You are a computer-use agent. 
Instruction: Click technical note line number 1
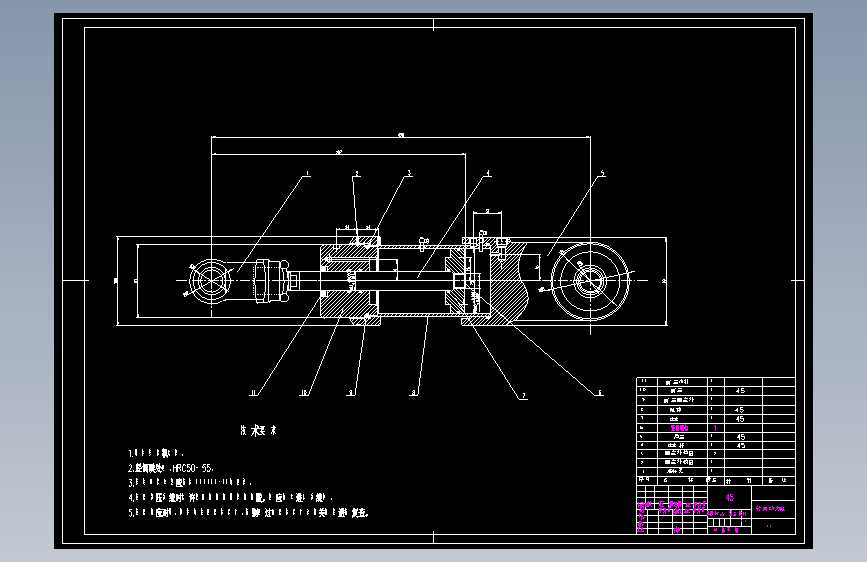[x=156, y=454]
